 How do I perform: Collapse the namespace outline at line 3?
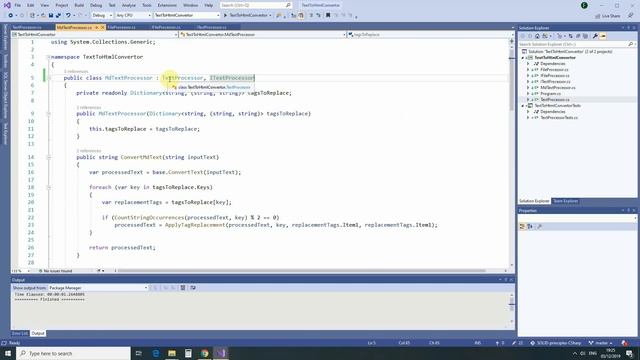(x=49, y=57)
